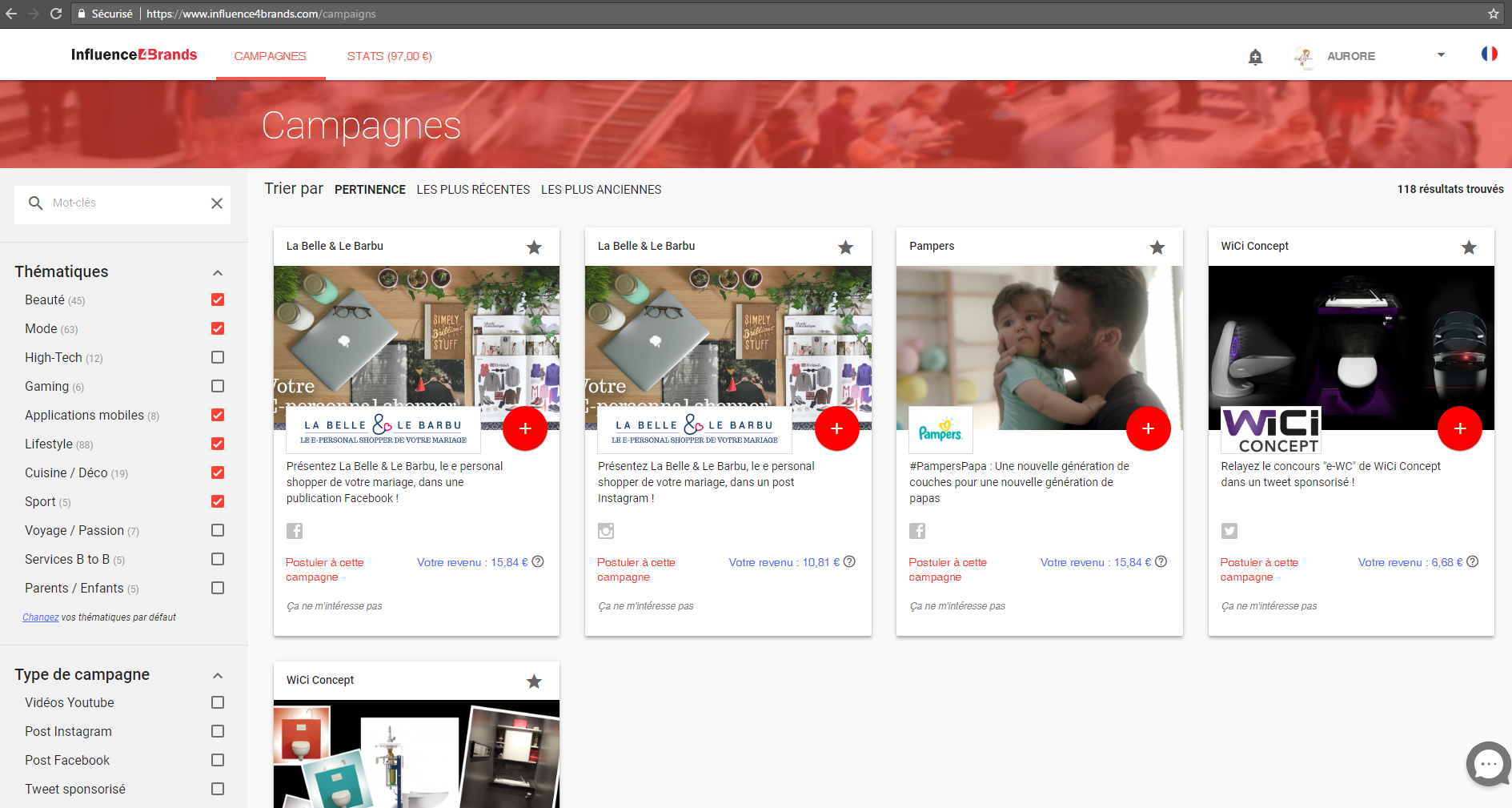The image size is (1512, 808).
Task: Uncheck the Mode theme
Action: (218, 328)
